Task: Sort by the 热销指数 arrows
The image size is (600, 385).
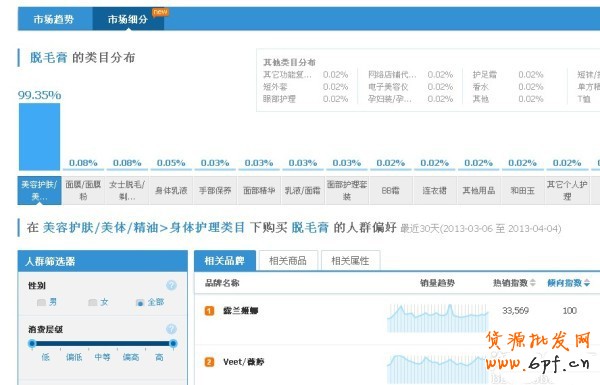Action: (532, 283)
